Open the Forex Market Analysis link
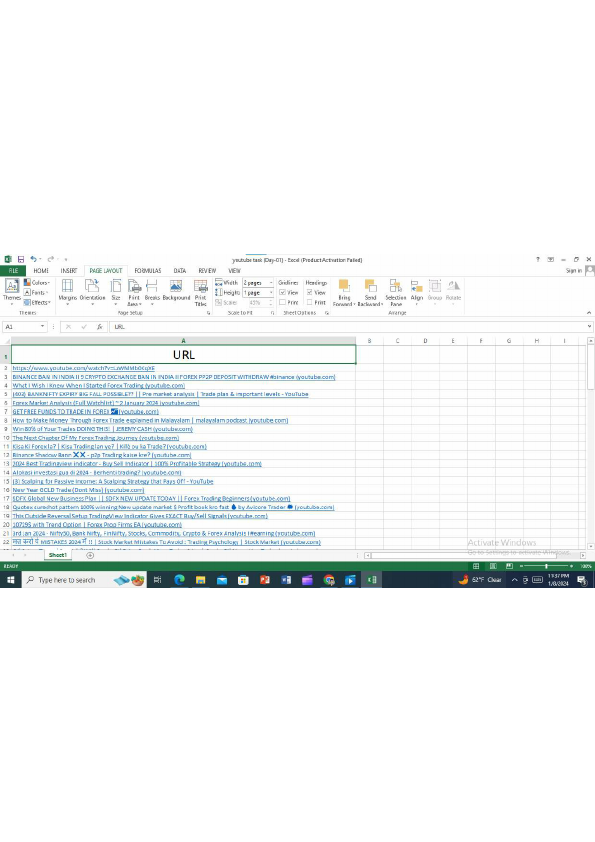The height and width of the screenshot is (842, 595). coord(106,403)
